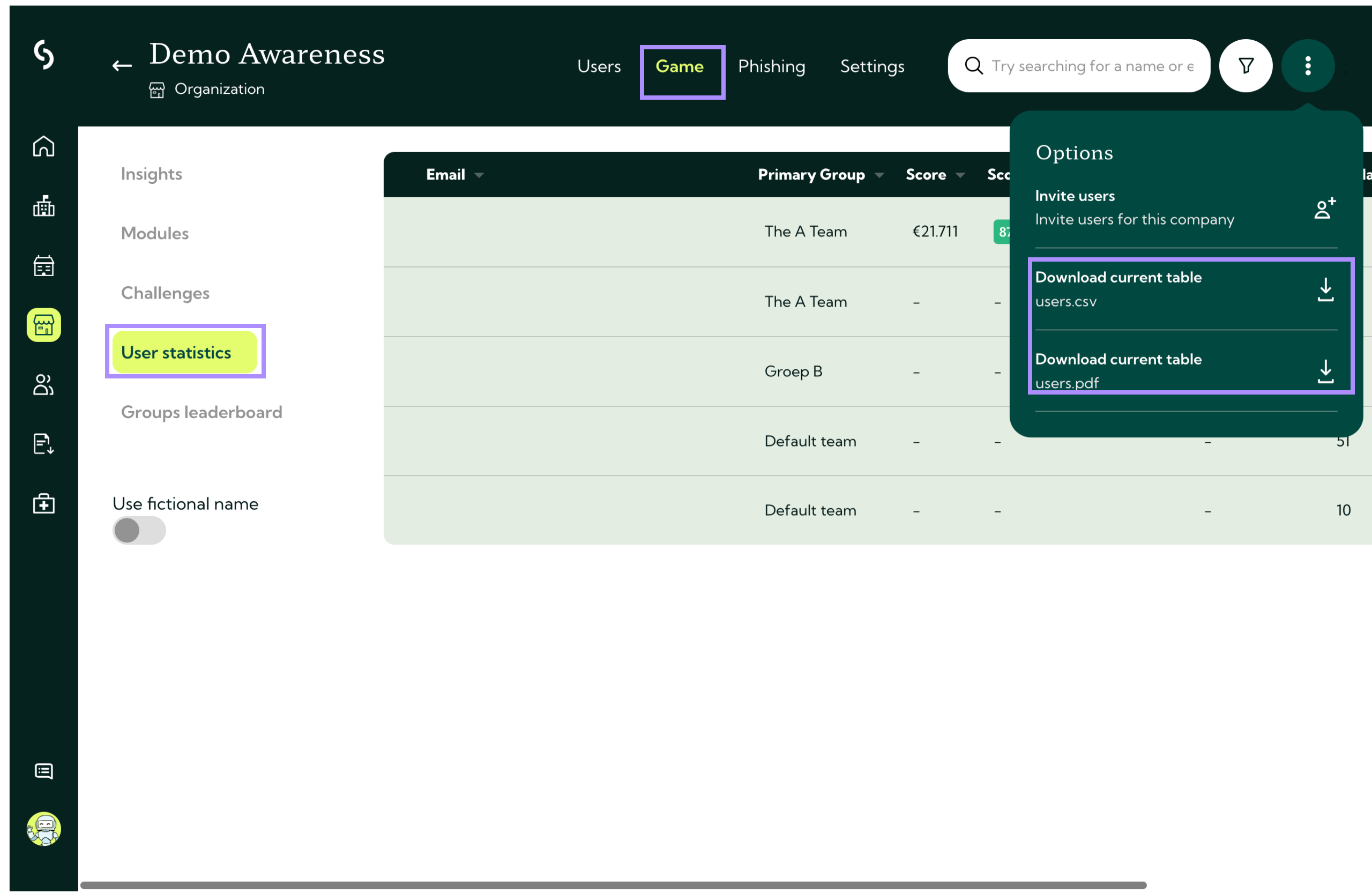Close options with three-dot menu button

point(1308,66)
